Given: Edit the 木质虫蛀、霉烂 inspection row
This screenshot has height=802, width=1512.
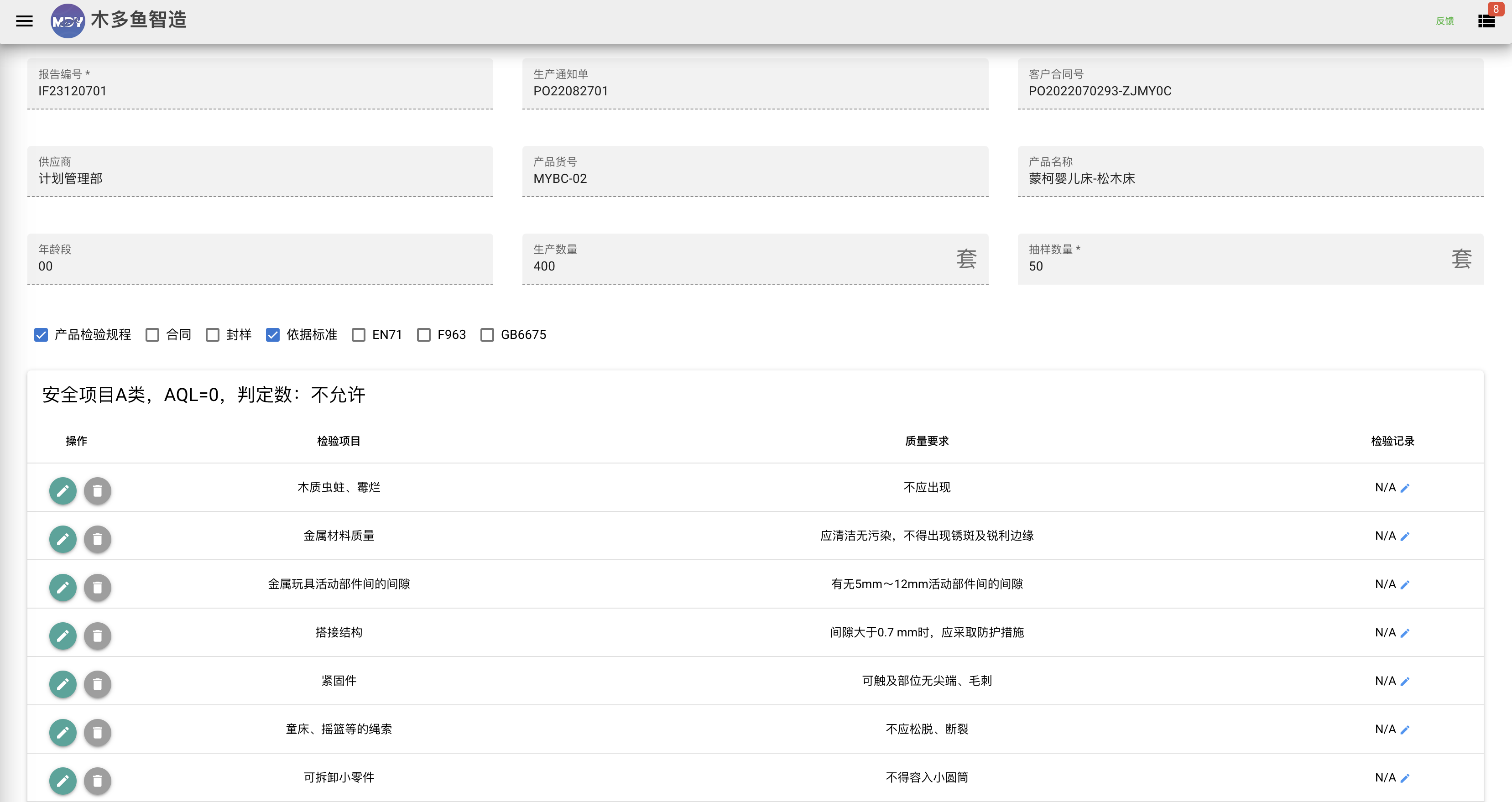Looking at the screenshot, I should (63, 490).
